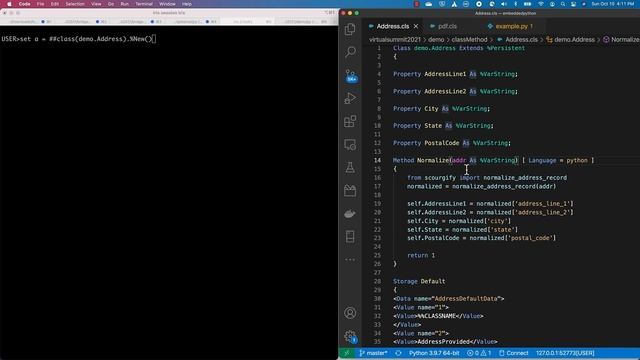
Task: Open the File menu
Action: pos(40,4)
